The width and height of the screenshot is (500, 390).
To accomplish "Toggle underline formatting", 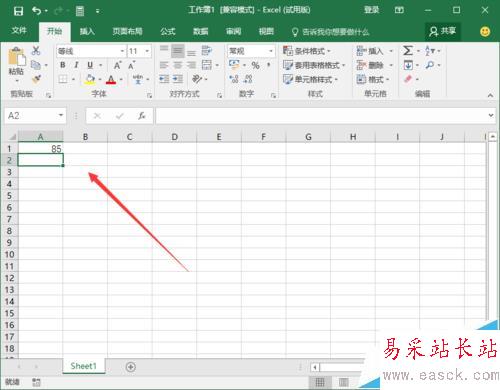I will [90, 65].
